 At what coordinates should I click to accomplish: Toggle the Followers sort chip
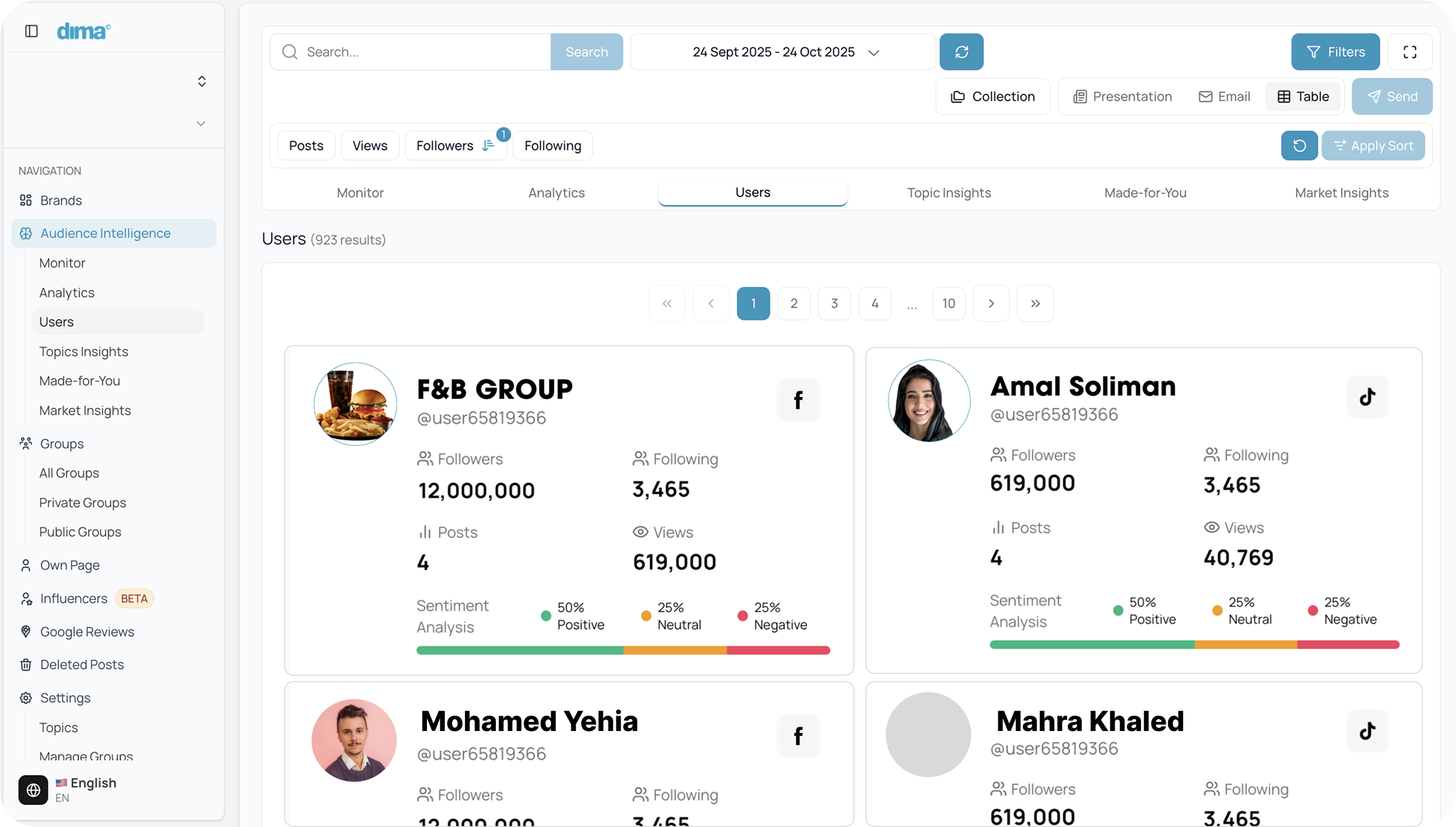tap(455, 146)
